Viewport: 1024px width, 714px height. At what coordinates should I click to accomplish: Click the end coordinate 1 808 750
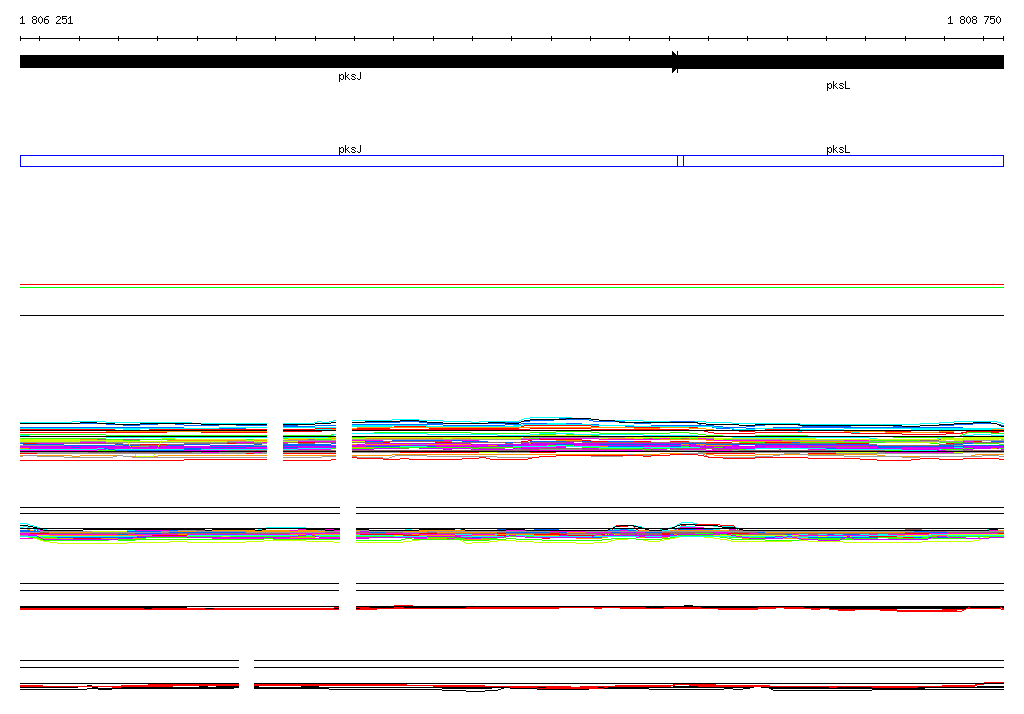click(x=974, y=20)
